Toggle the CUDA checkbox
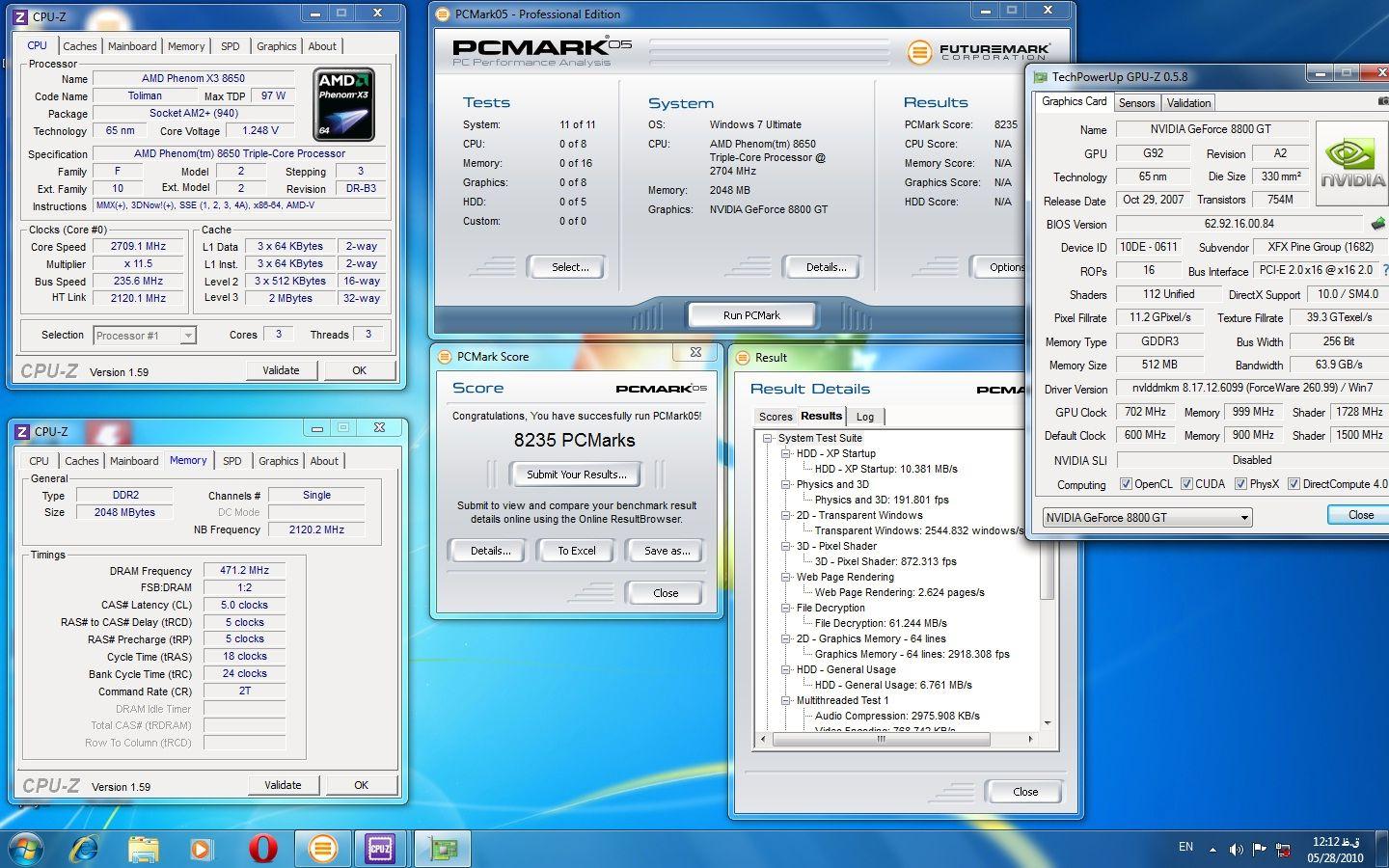Viewport: 1389px width, 868px height. tap(1186, 484)
